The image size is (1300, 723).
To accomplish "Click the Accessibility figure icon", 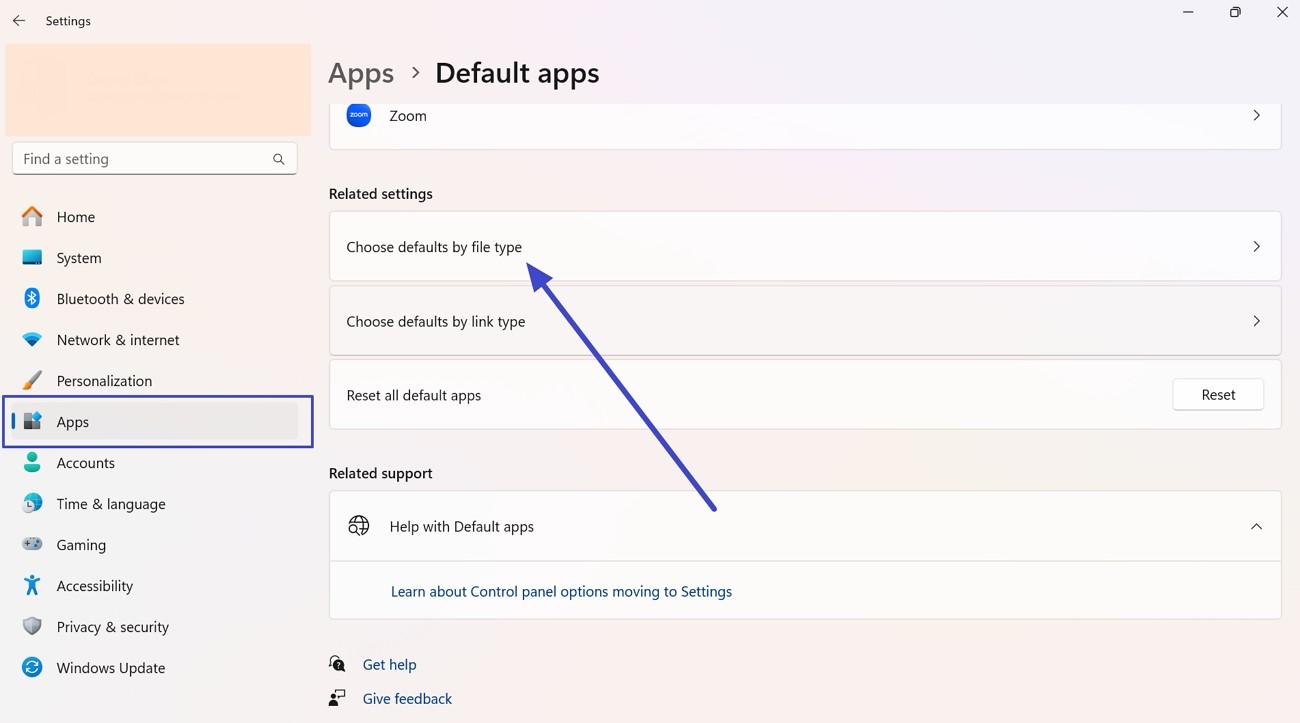I will point(33,586).
